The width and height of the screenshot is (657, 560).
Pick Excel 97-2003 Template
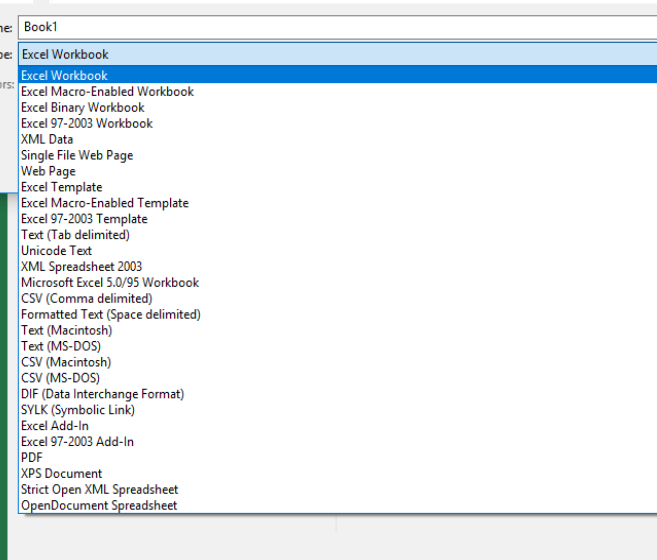338,219
